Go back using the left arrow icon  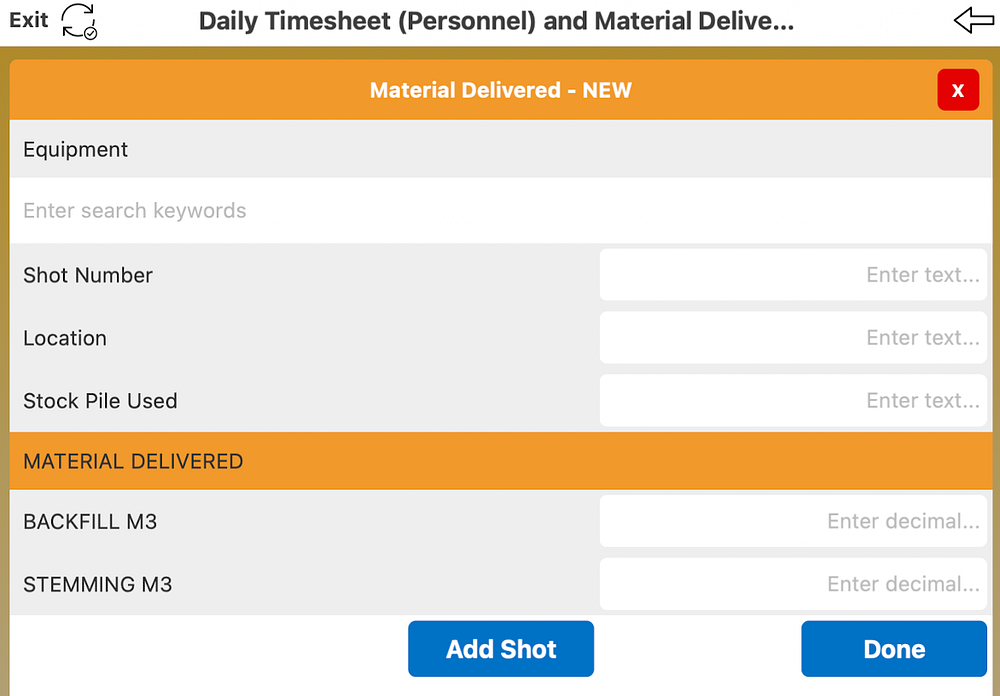tap(973, 21)
